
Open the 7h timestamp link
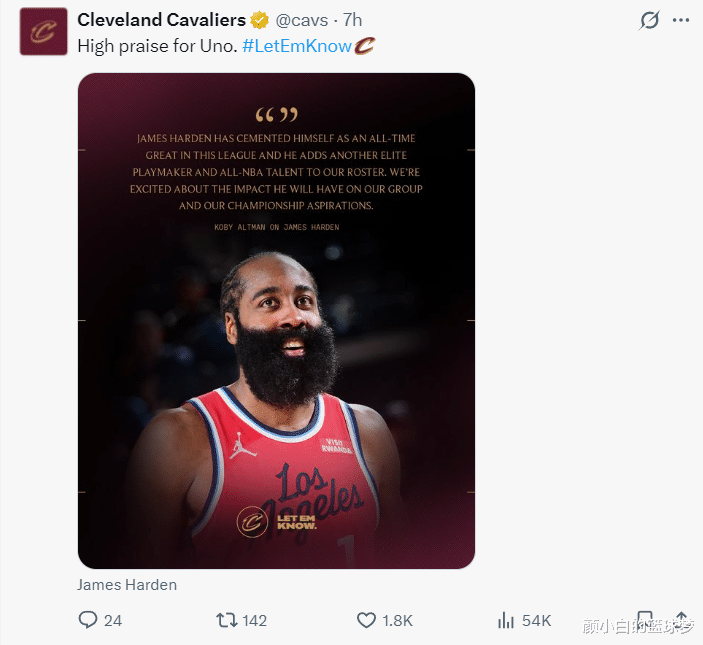[352, 20]
